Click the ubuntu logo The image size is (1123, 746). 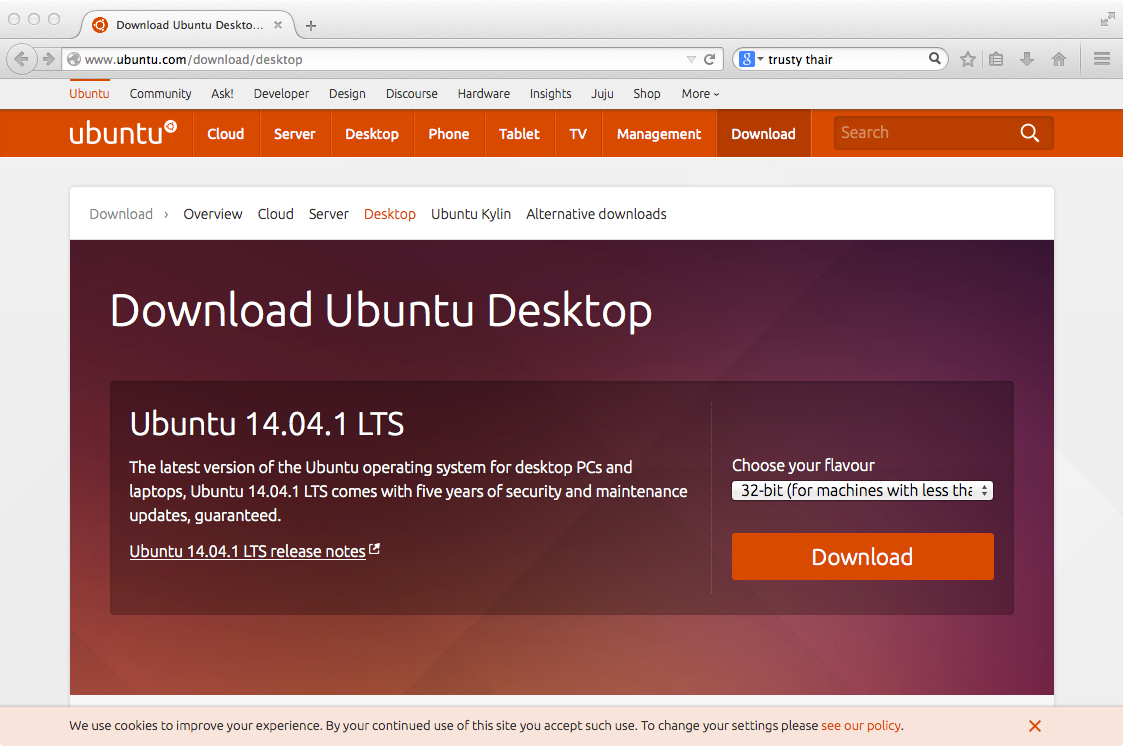click(123, 133)
